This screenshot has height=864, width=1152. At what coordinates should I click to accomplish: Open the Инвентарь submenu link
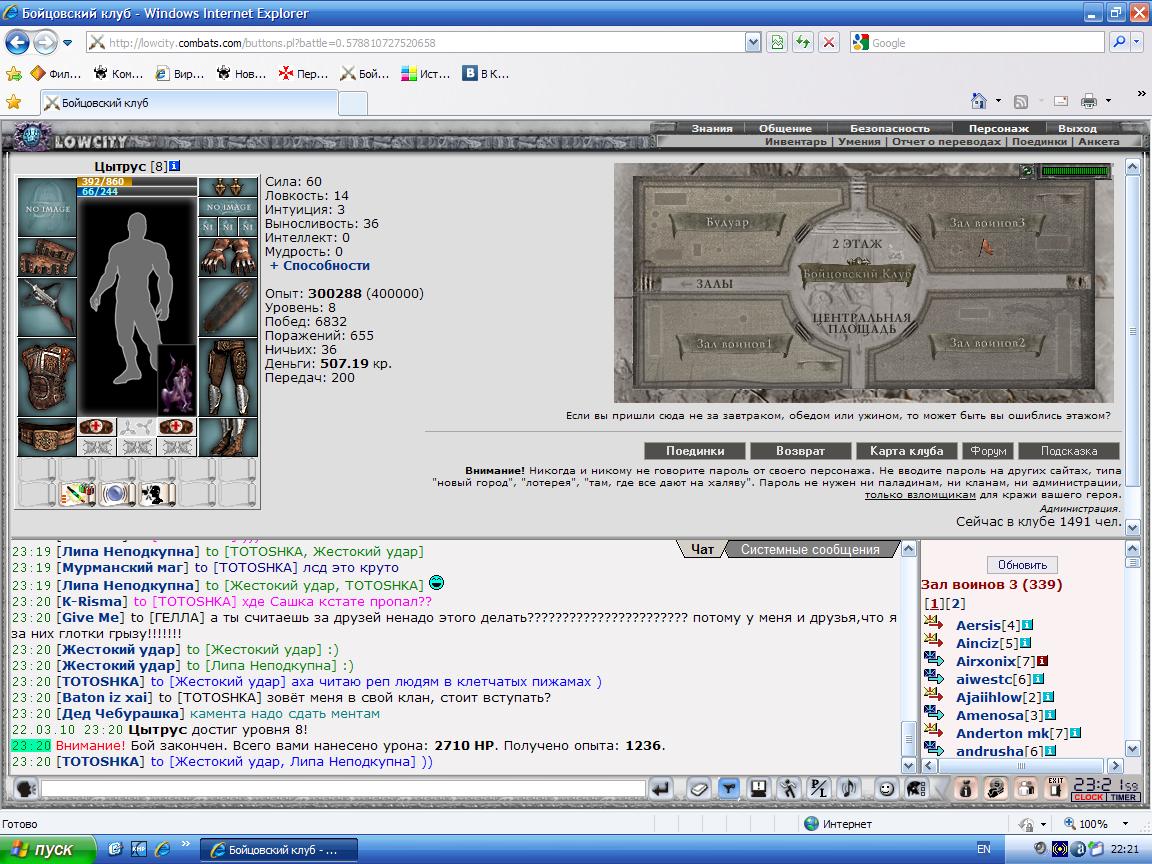click(x=796, y=141)
